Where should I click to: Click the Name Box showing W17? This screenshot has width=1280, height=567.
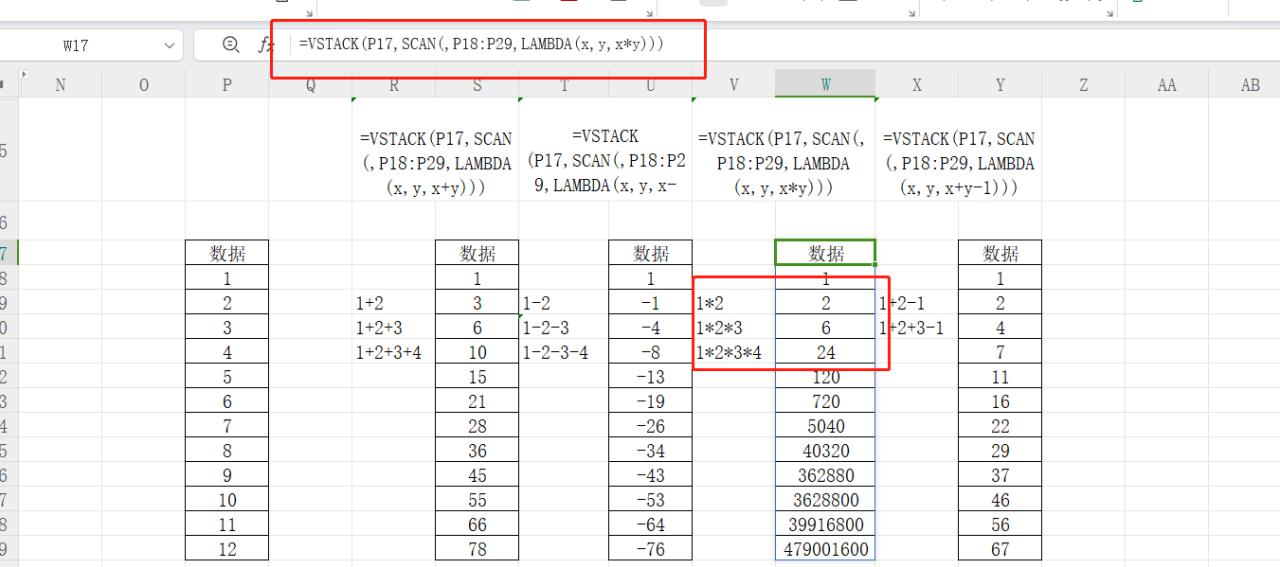[x=75, y=46]
